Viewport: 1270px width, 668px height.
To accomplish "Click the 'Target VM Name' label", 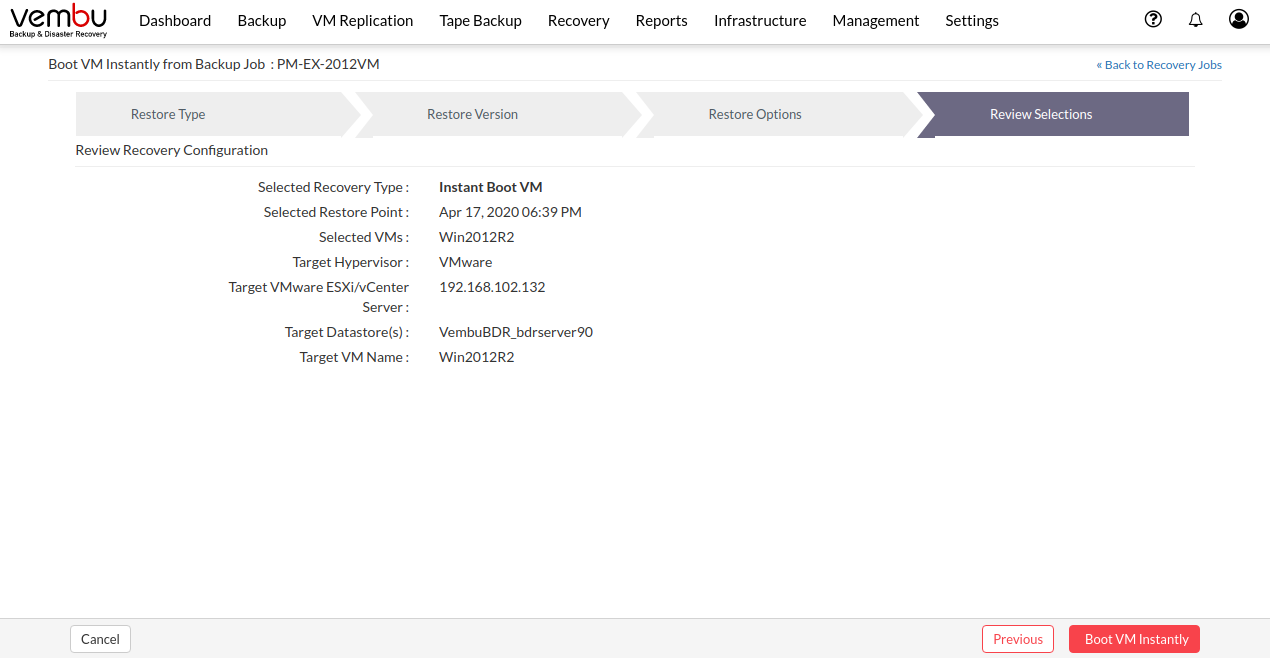I will (x=354, y=357).
